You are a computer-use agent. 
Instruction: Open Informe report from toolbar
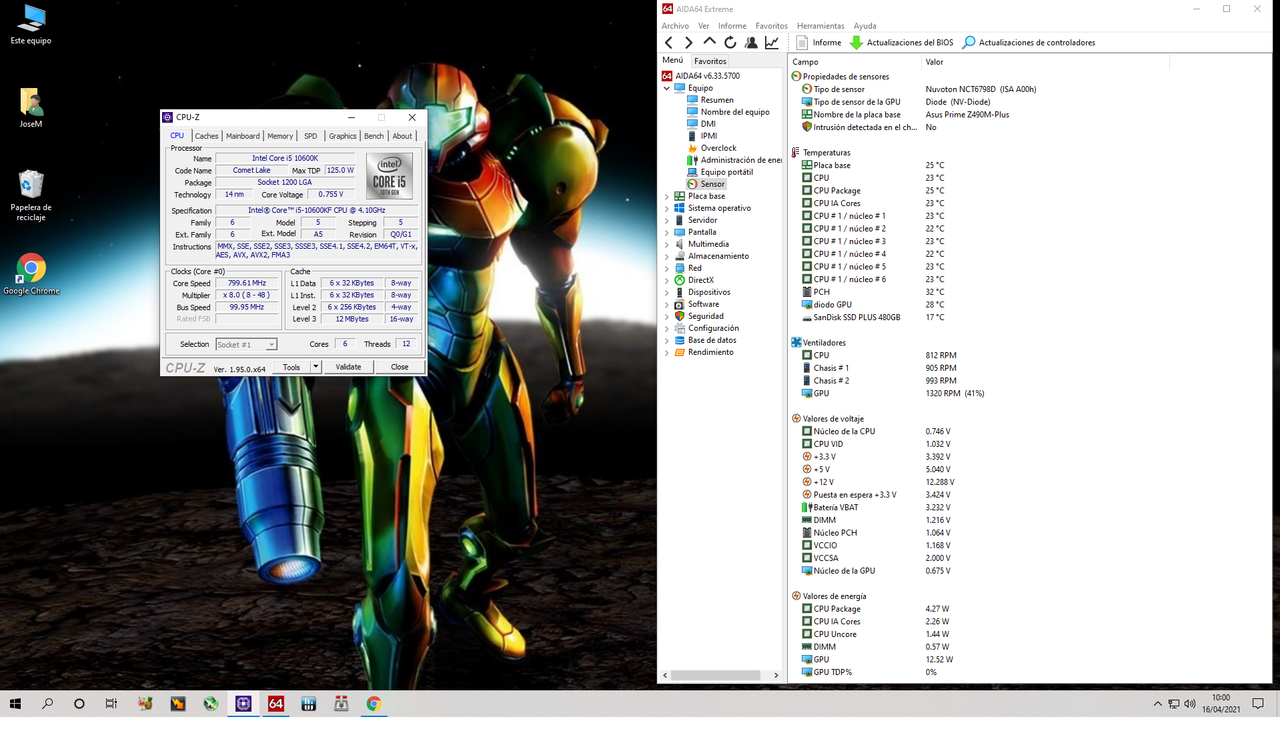(x=819, y=43)
